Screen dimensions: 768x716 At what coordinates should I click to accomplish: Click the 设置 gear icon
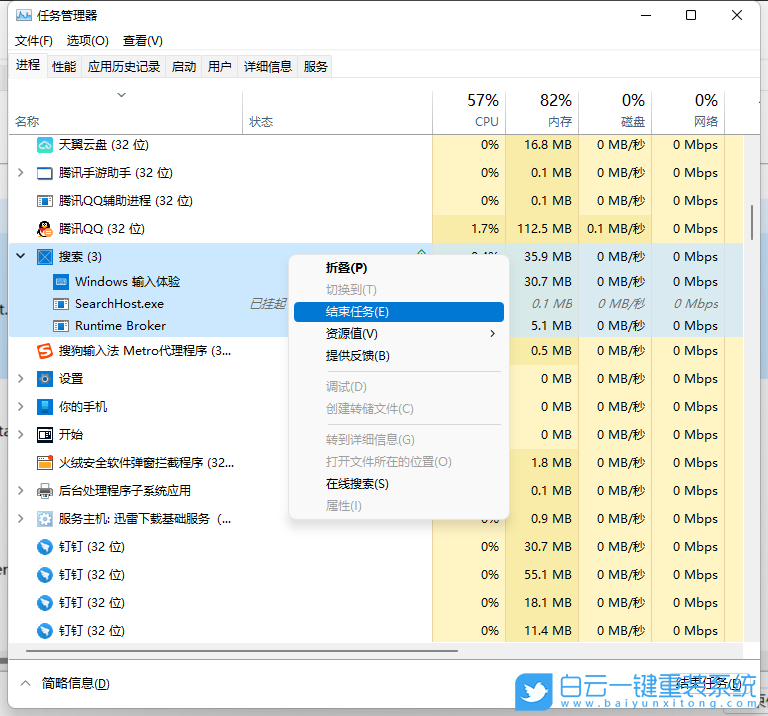(45, 379)
